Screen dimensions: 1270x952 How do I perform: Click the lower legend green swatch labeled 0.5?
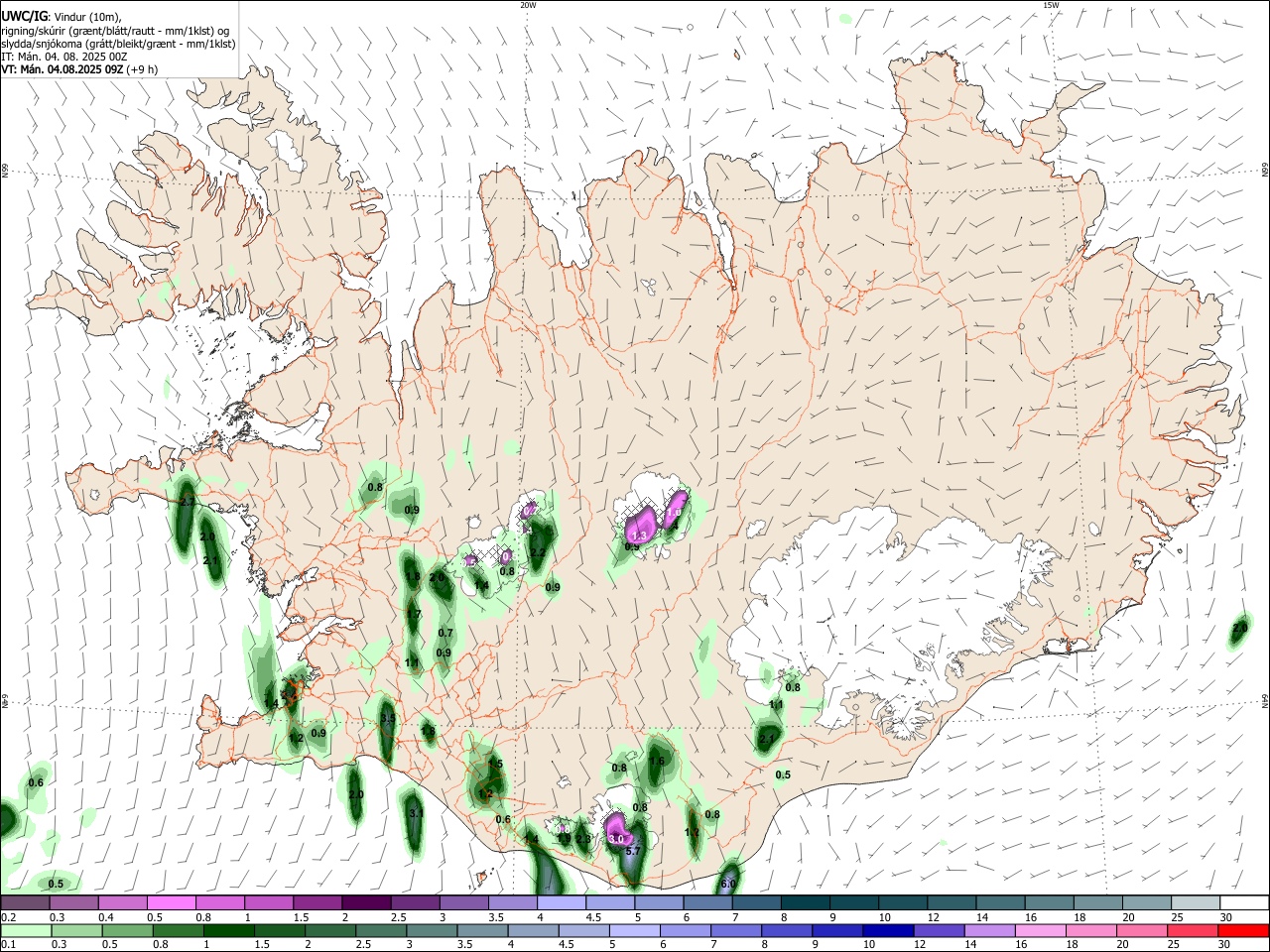[x=128, y=930]
